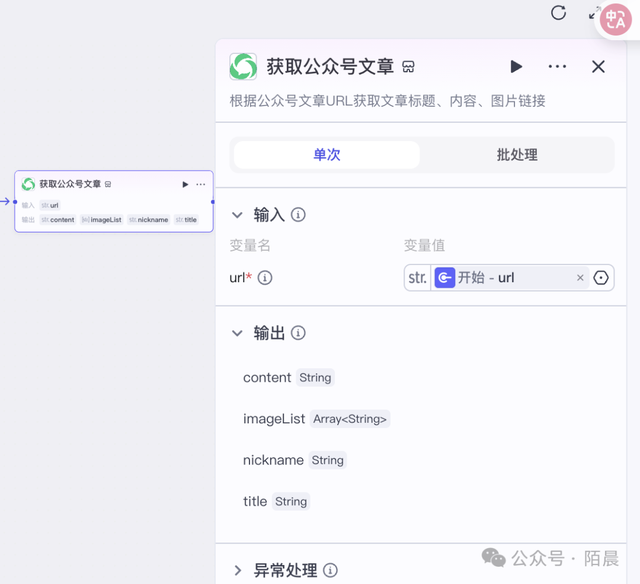Click the small plugin badge icon beside the title

pyautogui.click(x=408, y=67)
